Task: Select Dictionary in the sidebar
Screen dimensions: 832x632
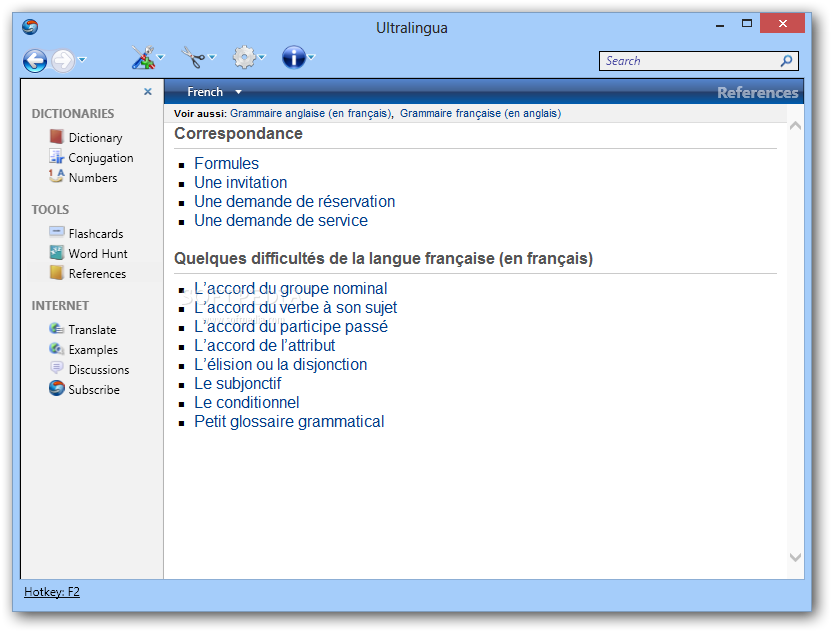Action: coord(96,138)
